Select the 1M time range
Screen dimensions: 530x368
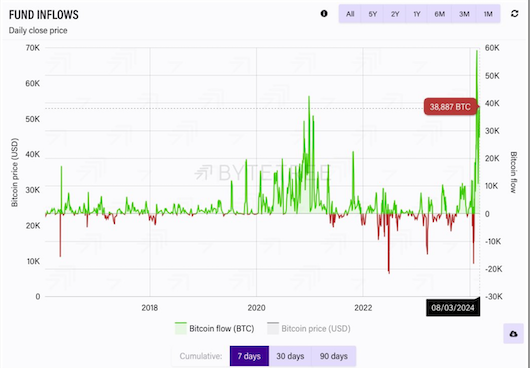[x=488, y=14]
